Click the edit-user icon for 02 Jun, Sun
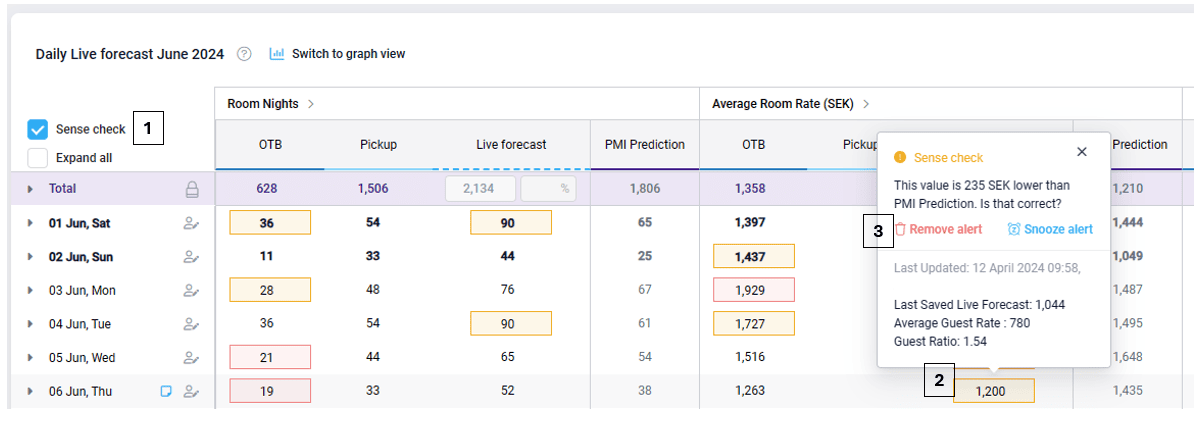This screenshot has width=1196, height=424. coord(190,257)
